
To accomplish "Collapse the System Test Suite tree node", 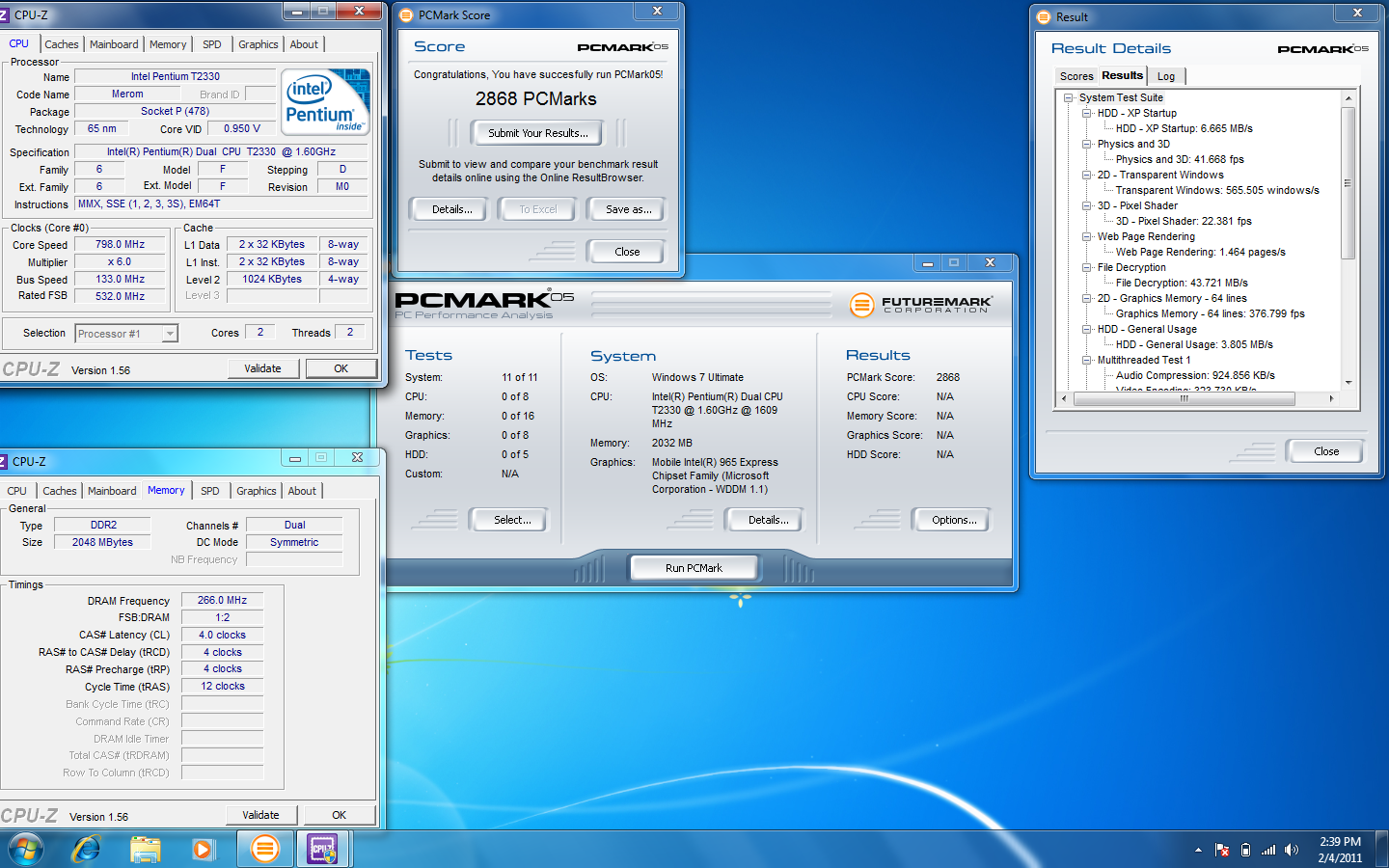I will coord(1068,97).
